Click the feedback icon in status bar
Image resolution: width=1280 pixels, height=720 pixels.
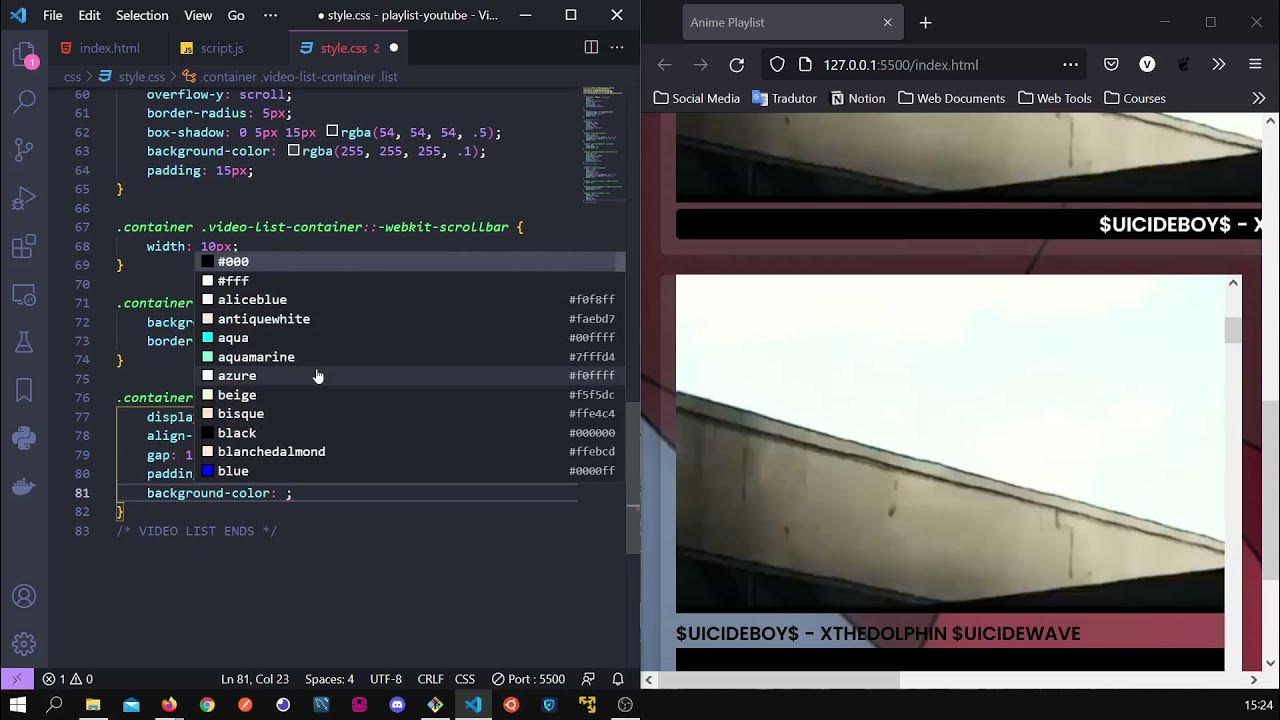click(x=589, y=679)
